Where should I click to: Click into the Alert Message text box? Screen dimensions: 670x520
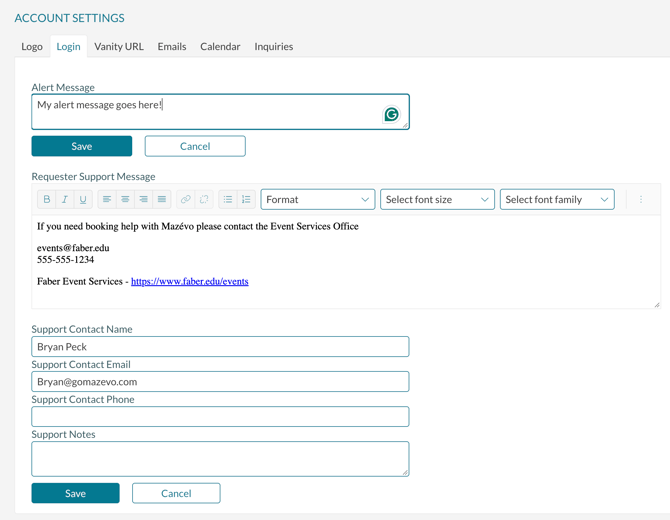tap(220, 112)
